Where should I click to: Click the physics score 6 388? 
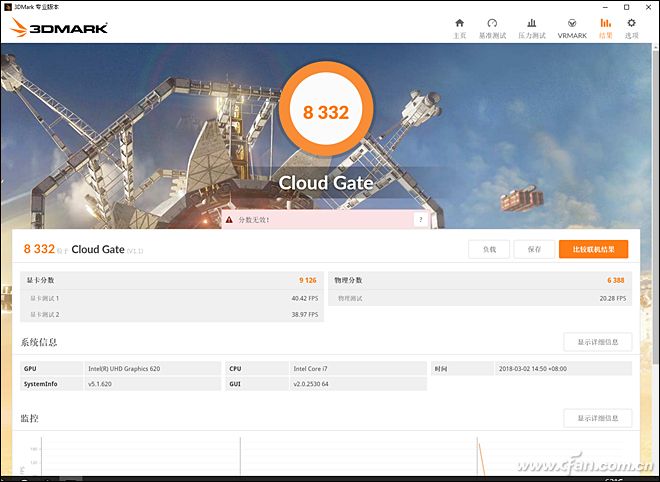[x=616, y=280]
